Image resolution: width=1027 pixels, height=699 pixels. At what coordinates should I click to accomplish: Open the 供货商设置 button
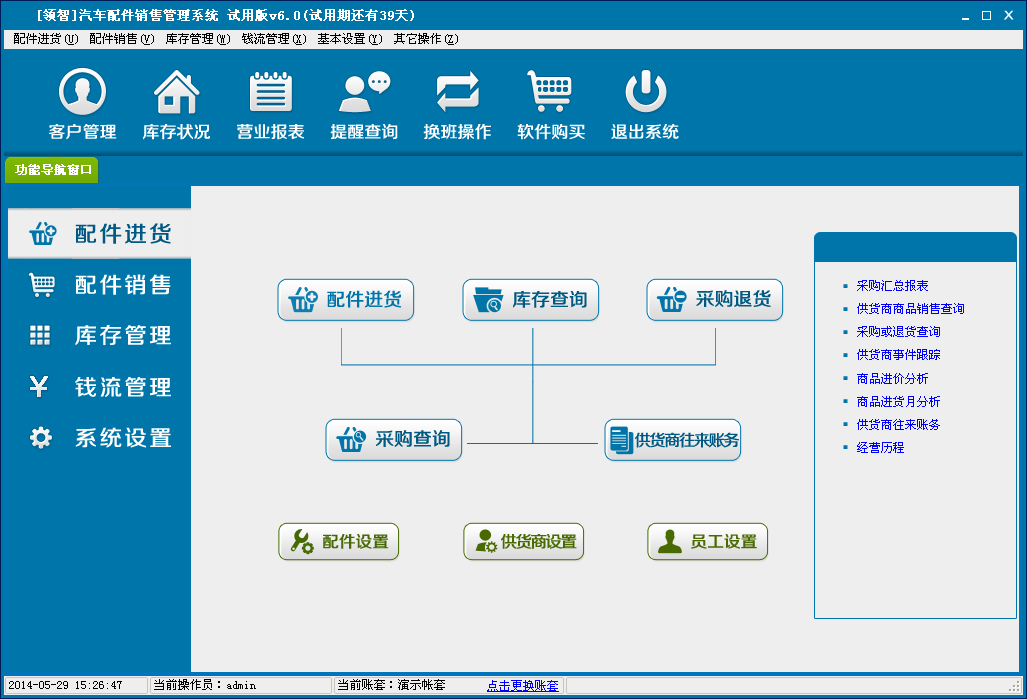(524, 542)
